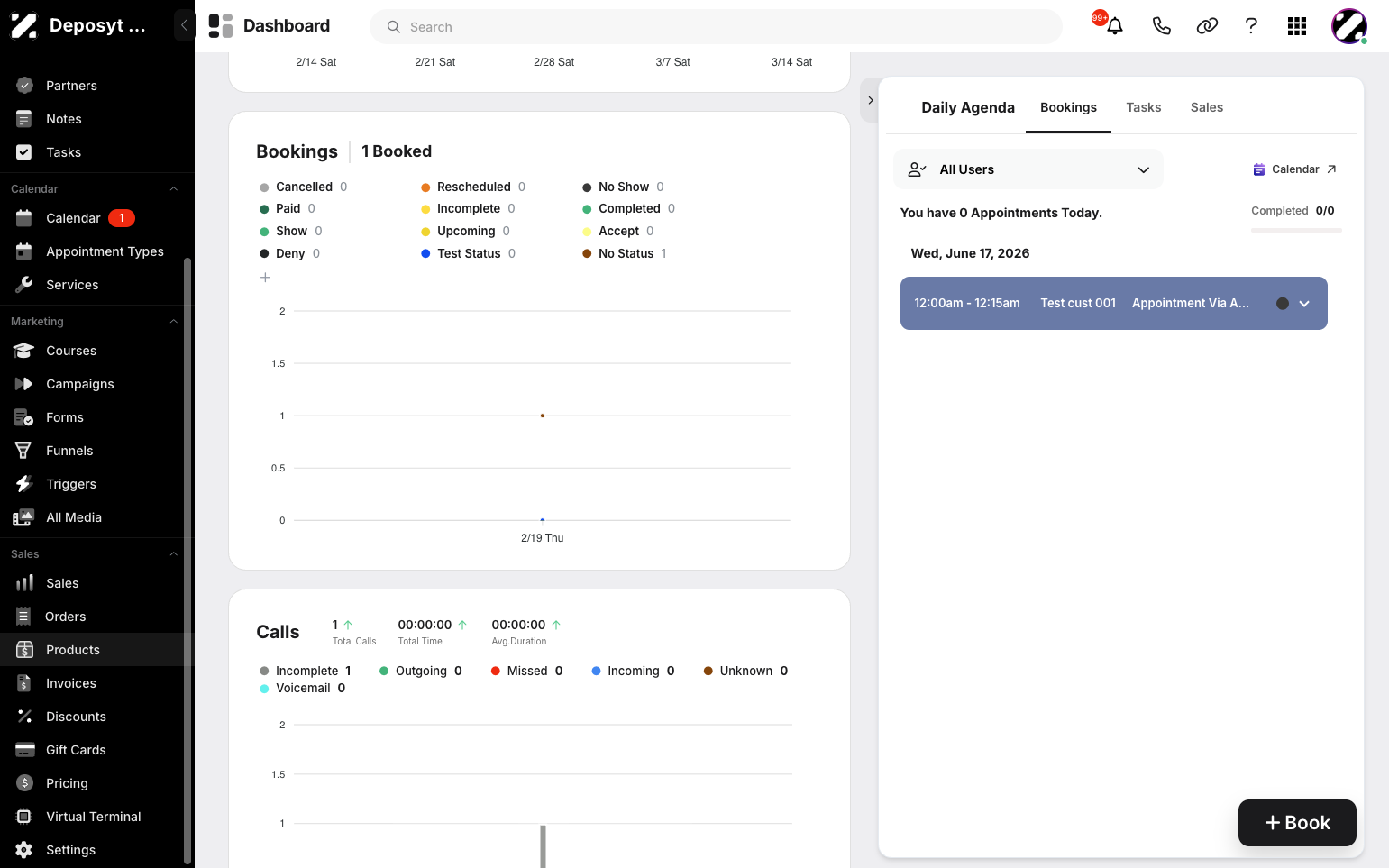Image resolution: width=1389 pixels, height=868 pixels.
Task: Toggle the Cancelled legend series
Action: [x=303, y=187]
